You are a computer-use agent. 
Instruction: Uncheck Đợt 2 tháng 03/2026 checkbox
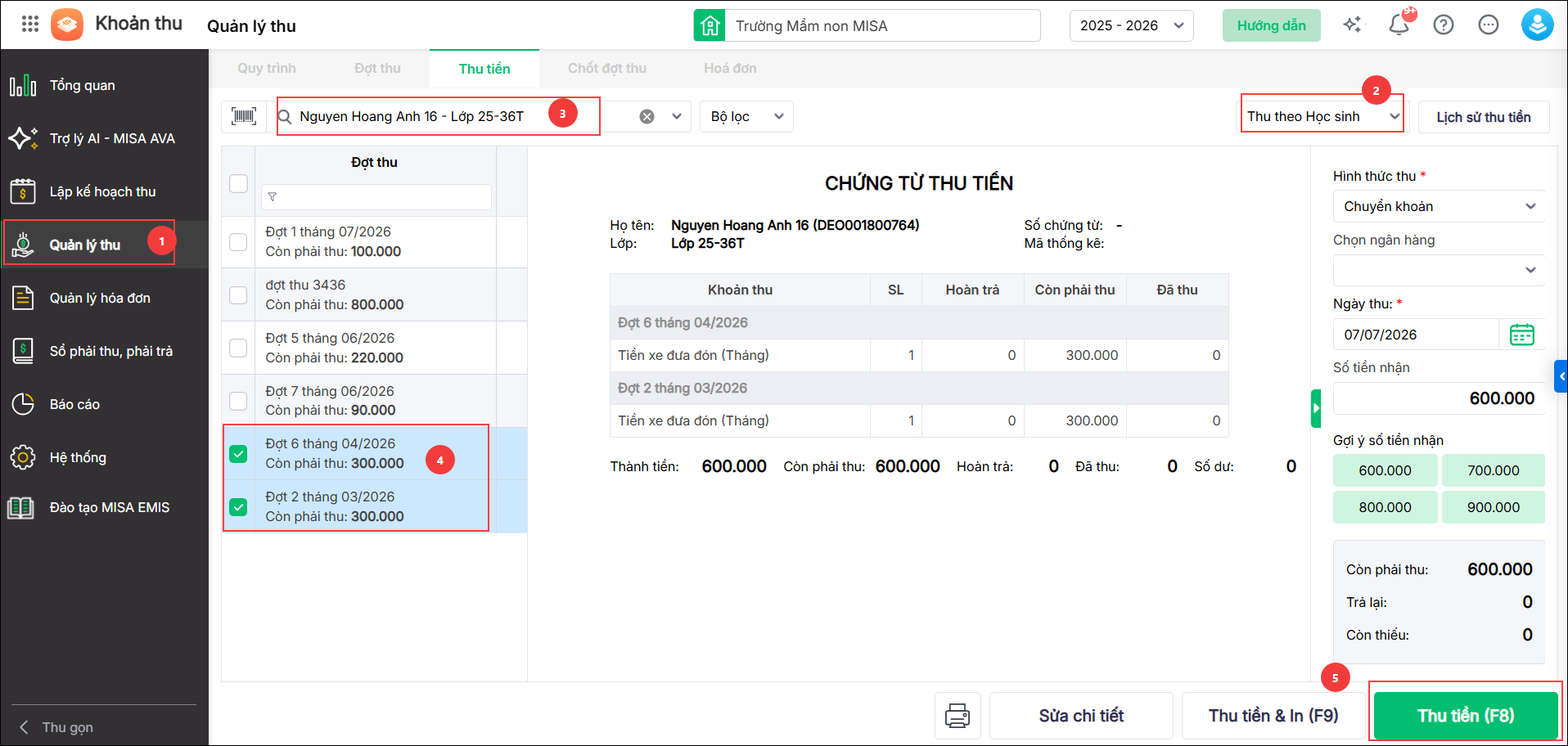(x=238, y=507)
